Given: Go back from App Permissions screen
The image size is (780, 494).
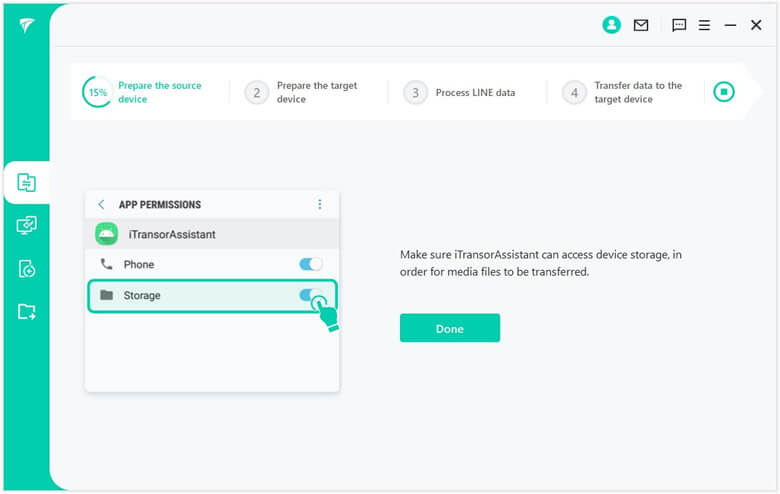Looking at the screenshot, I should pos(101,204).
